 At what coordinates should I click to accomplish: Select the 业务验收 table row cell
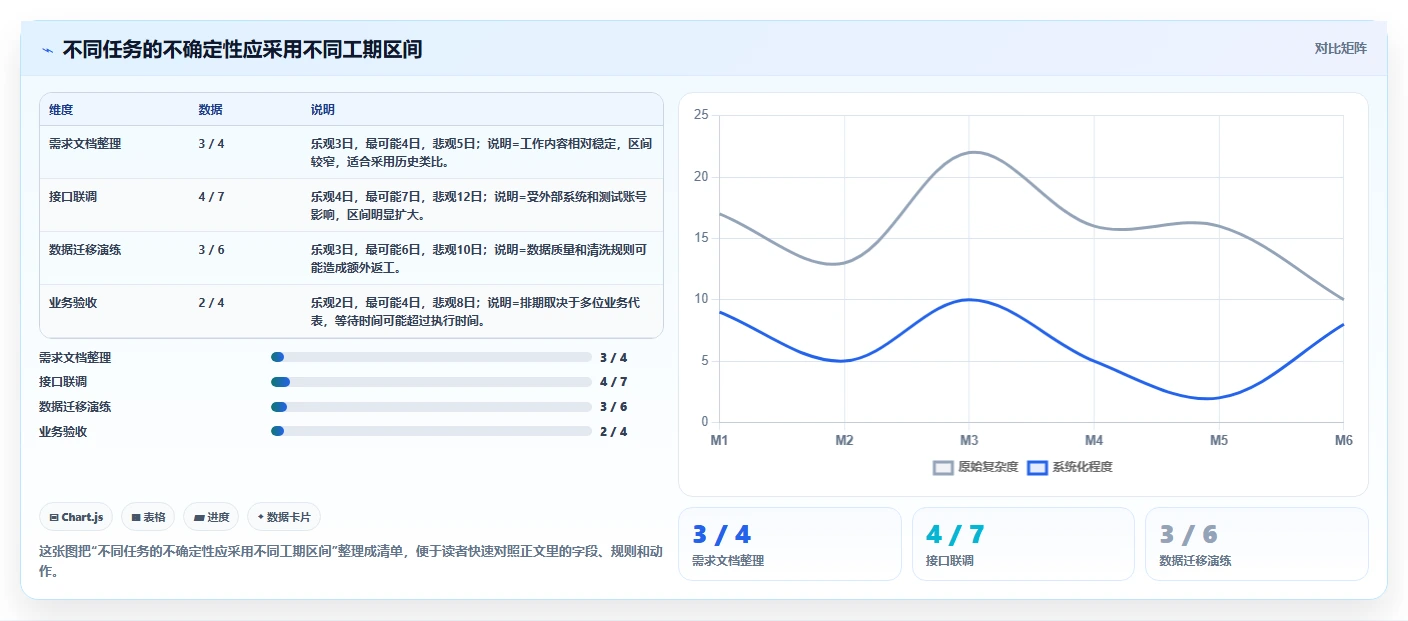[73, 303]
